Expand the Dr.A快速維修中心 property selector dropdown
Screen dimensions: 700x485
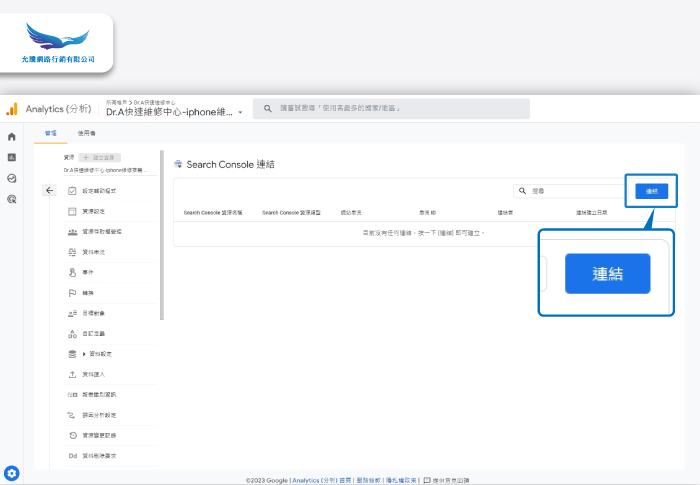point(240,112)
